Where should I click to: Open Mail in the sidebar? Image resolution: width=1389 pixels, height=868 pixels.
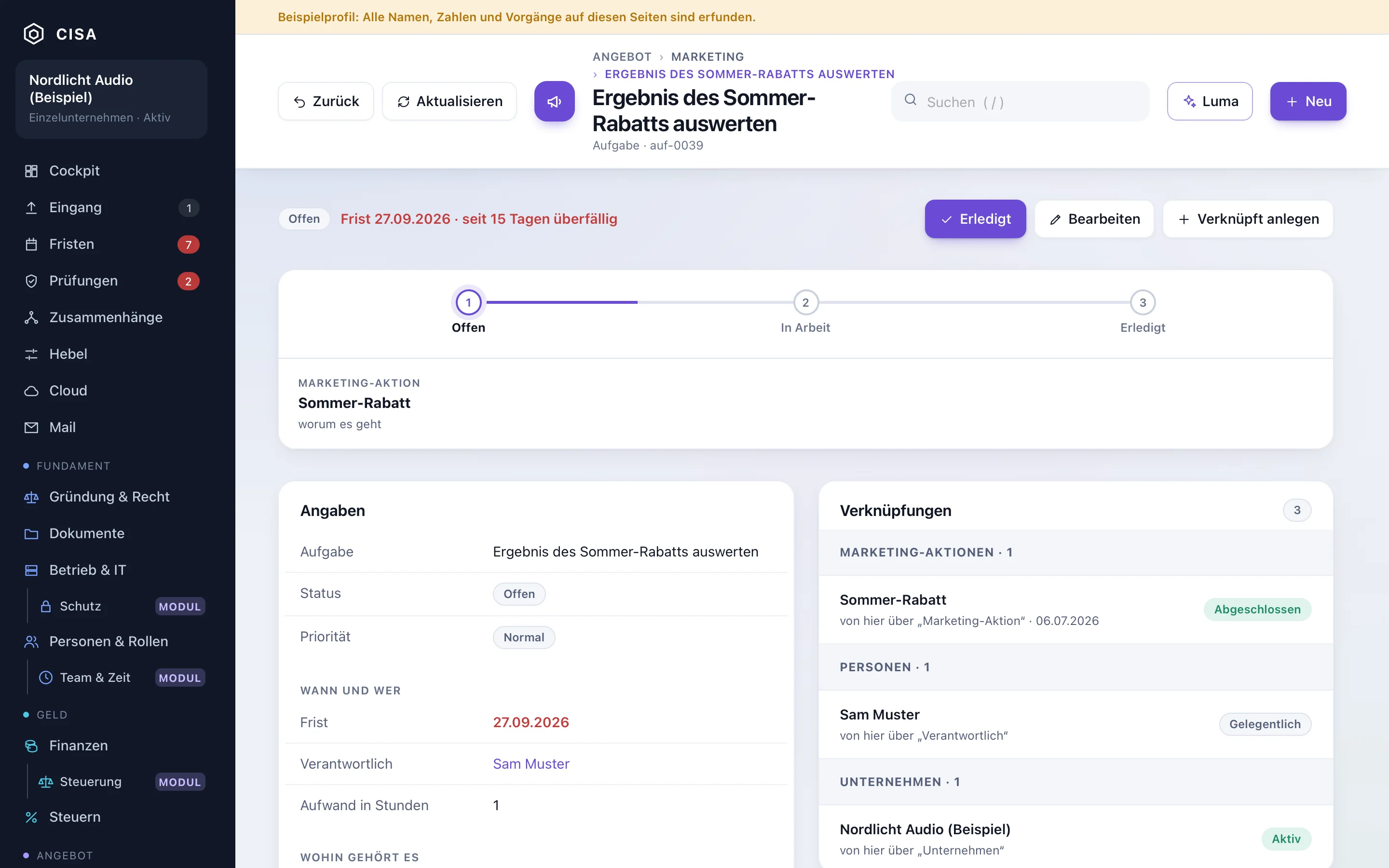111,428
